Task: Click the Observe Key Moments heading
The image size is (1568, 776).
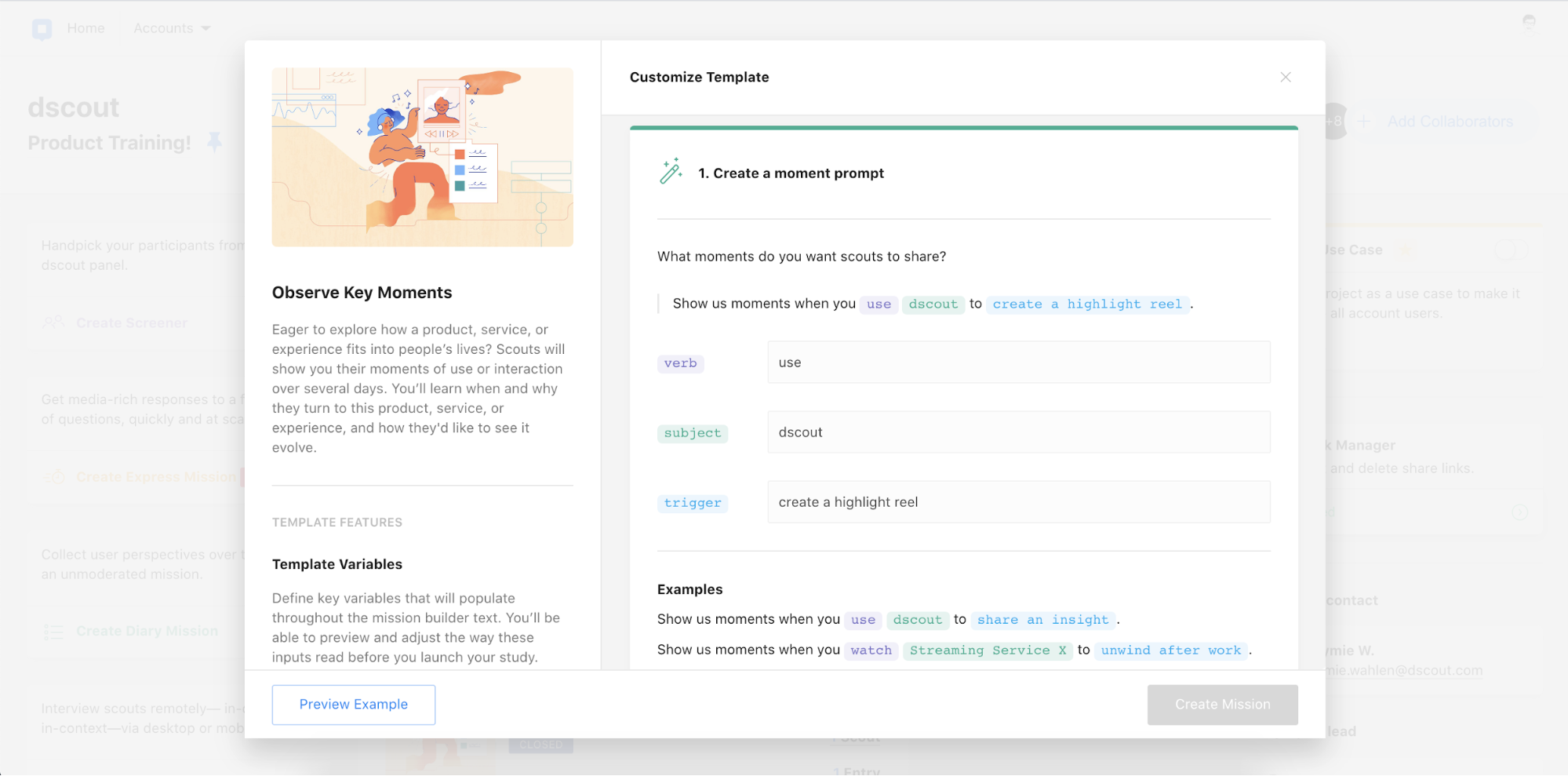Action: coord(362,293)
